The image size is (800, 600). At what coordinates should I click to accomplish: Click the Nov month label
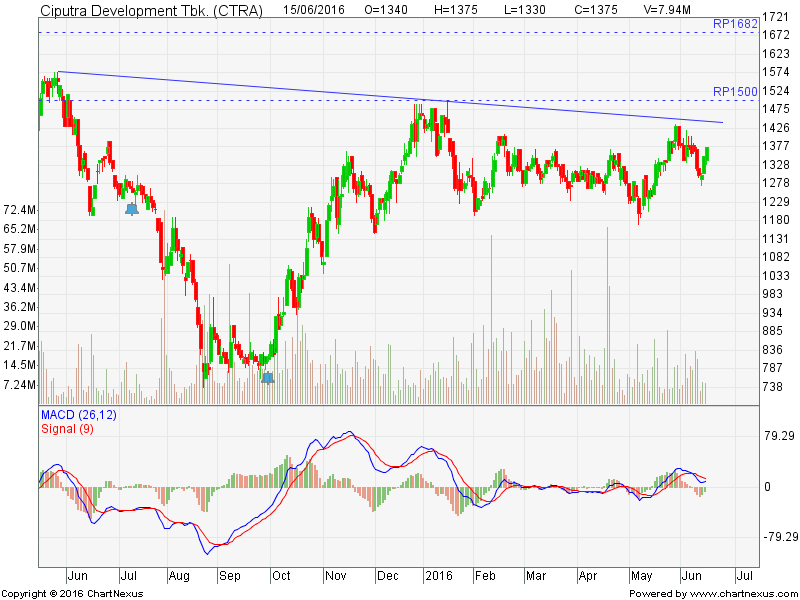(x=336, y=576)
